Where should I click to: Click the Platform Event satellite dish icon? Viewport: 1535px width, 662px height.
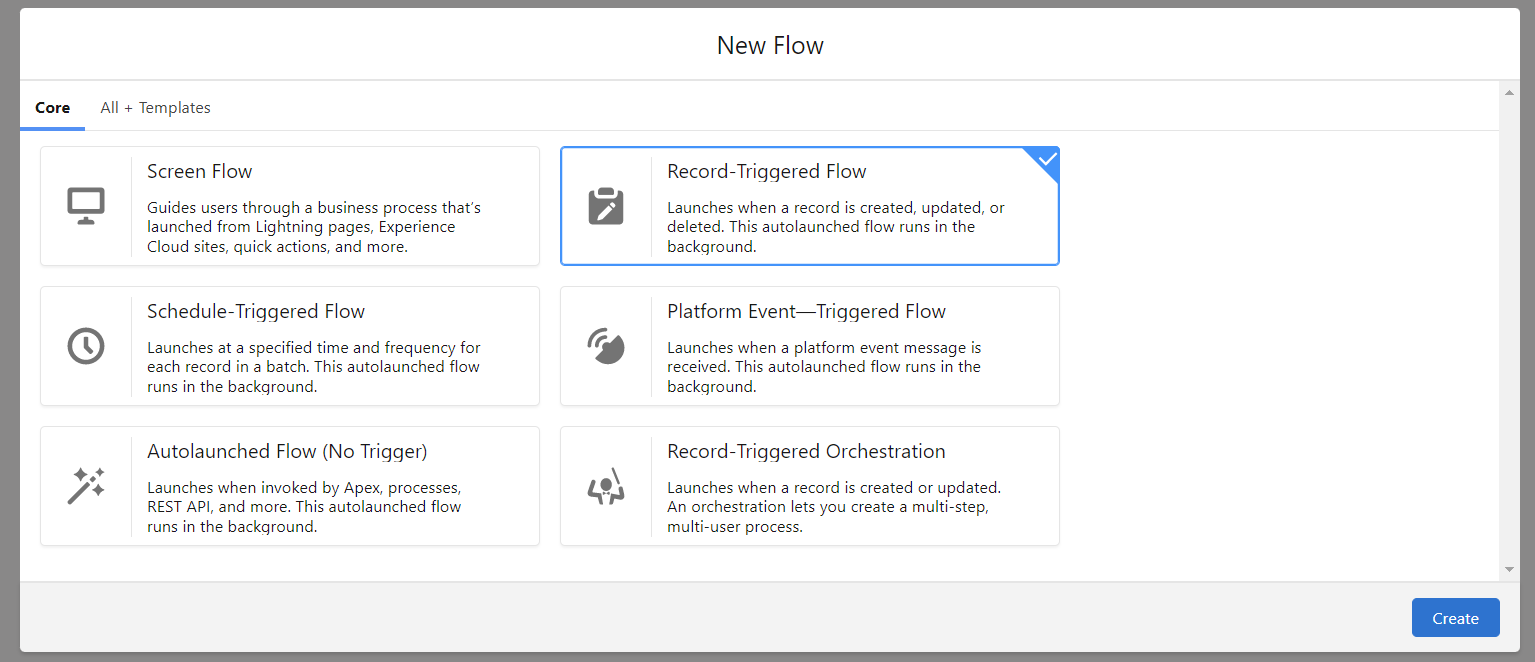point(606,346)
